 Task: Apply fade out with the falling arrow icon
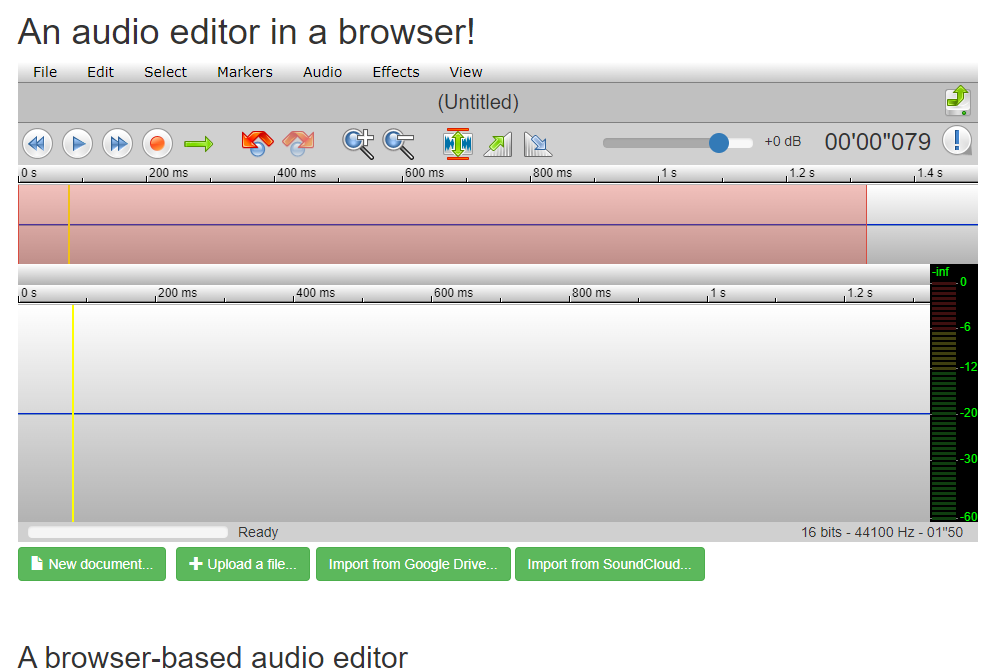tap(537, 144)
